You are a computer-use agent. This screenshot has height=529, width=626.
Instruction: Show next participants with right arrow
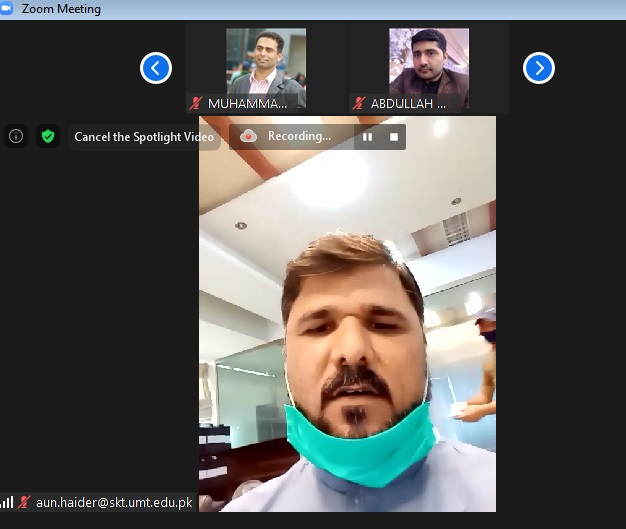click(539, 68)
